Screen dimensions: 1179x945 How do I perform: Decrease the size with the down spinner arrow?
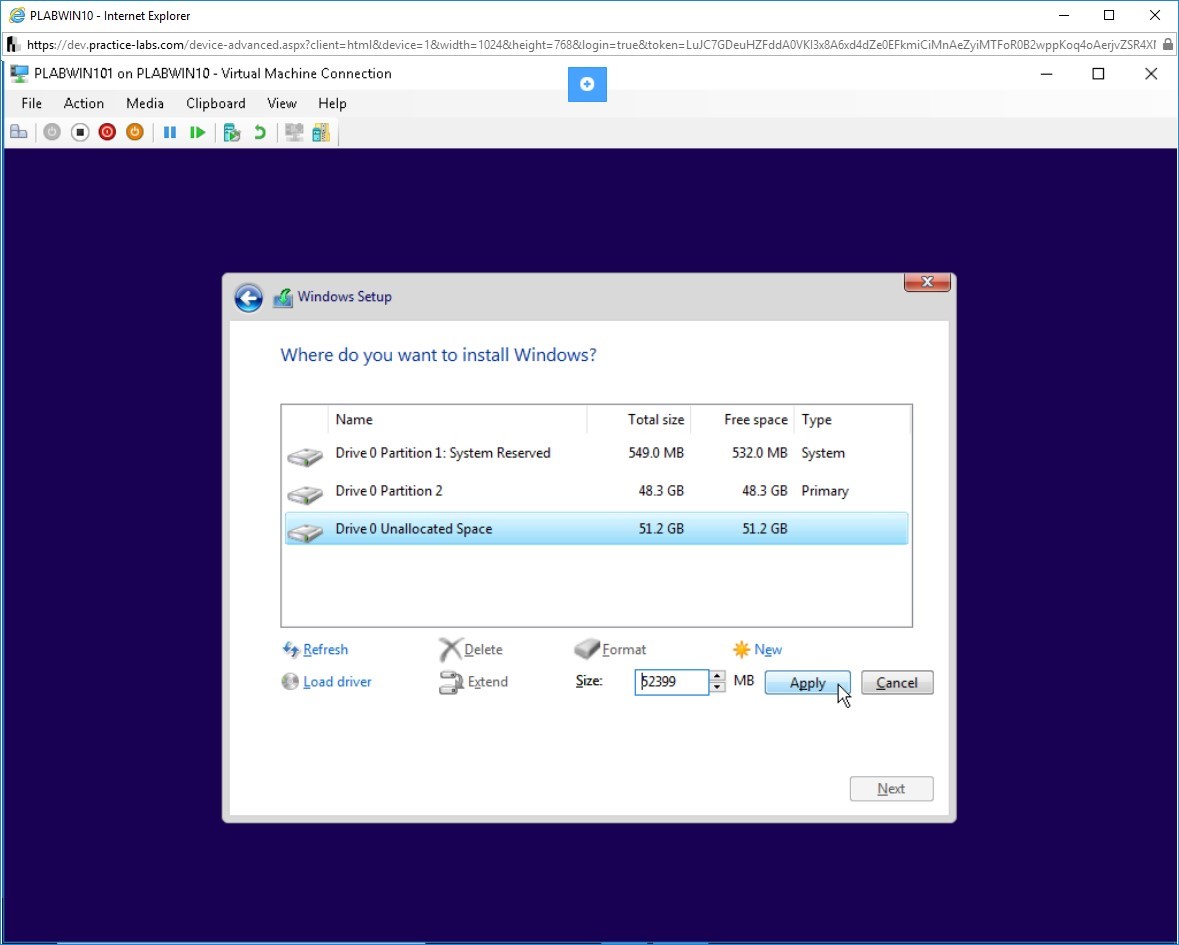coord(717,687)
